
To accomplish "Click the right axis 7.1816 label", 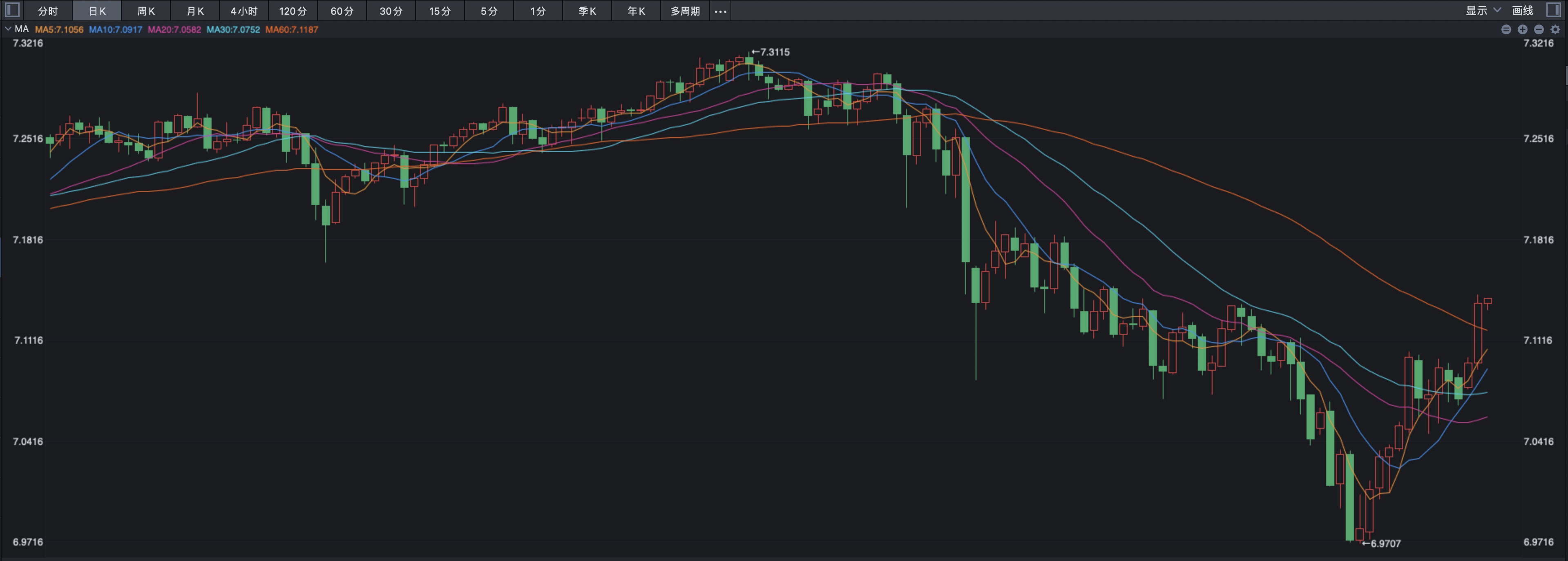I will tap(1538, 240).
